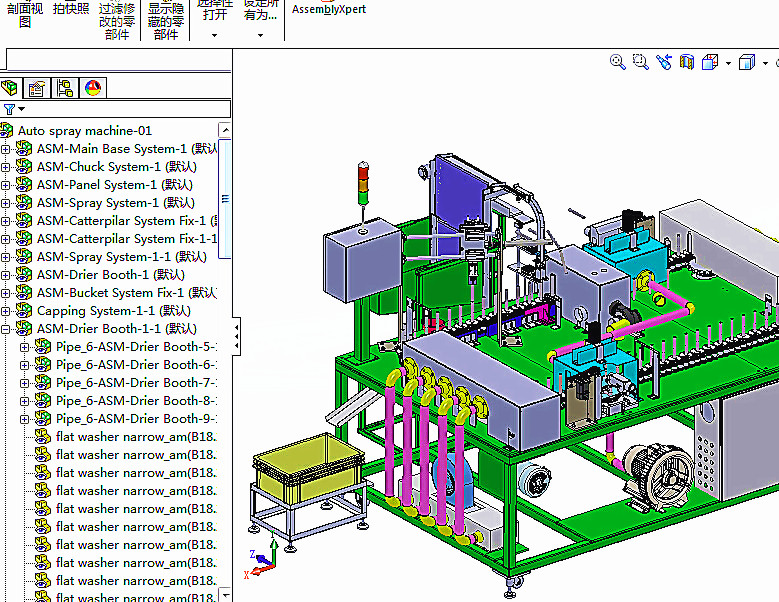Select the Zoom to Area tool

coord(640,62)
